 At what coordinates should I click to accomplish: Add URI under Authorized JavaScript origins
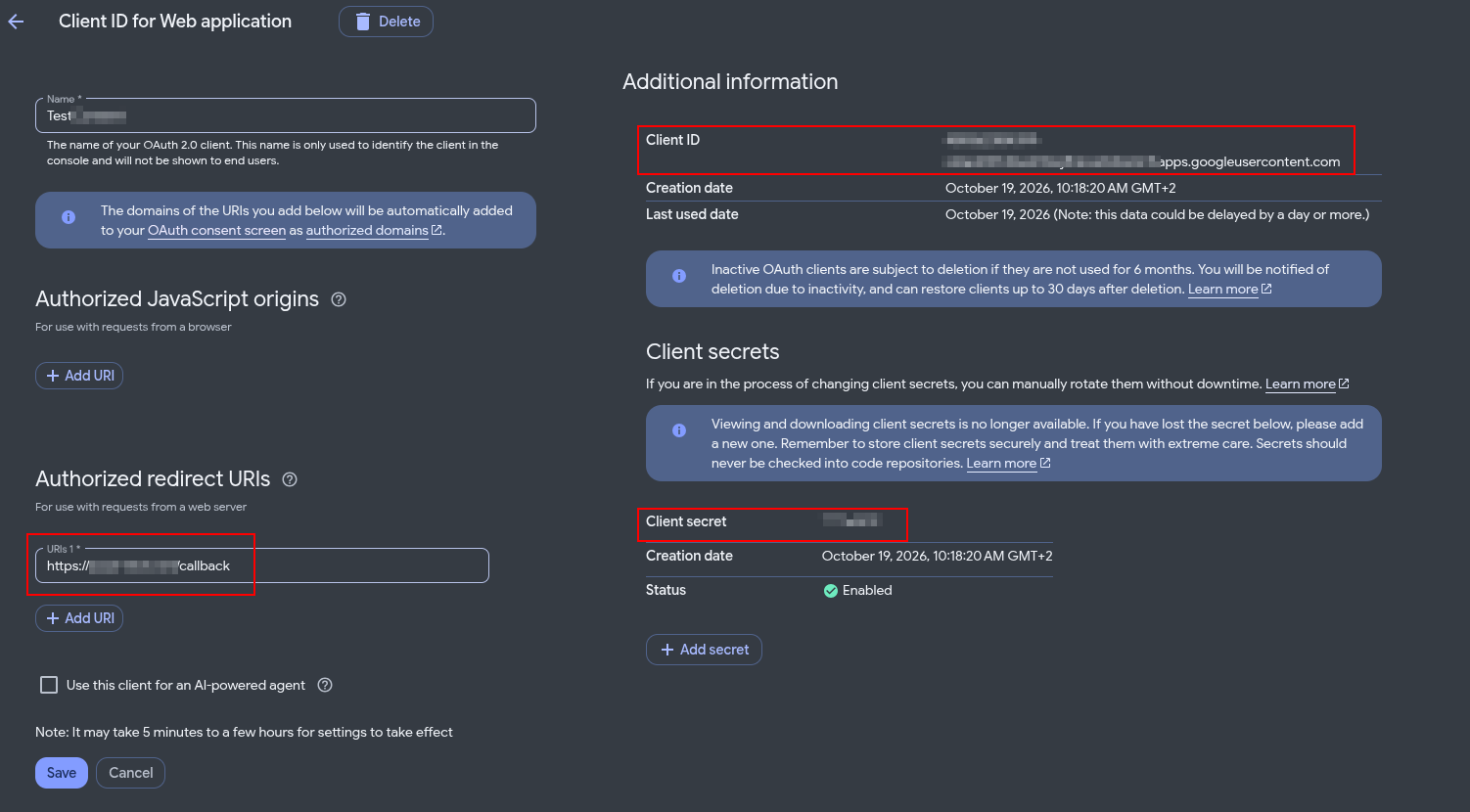79,376
